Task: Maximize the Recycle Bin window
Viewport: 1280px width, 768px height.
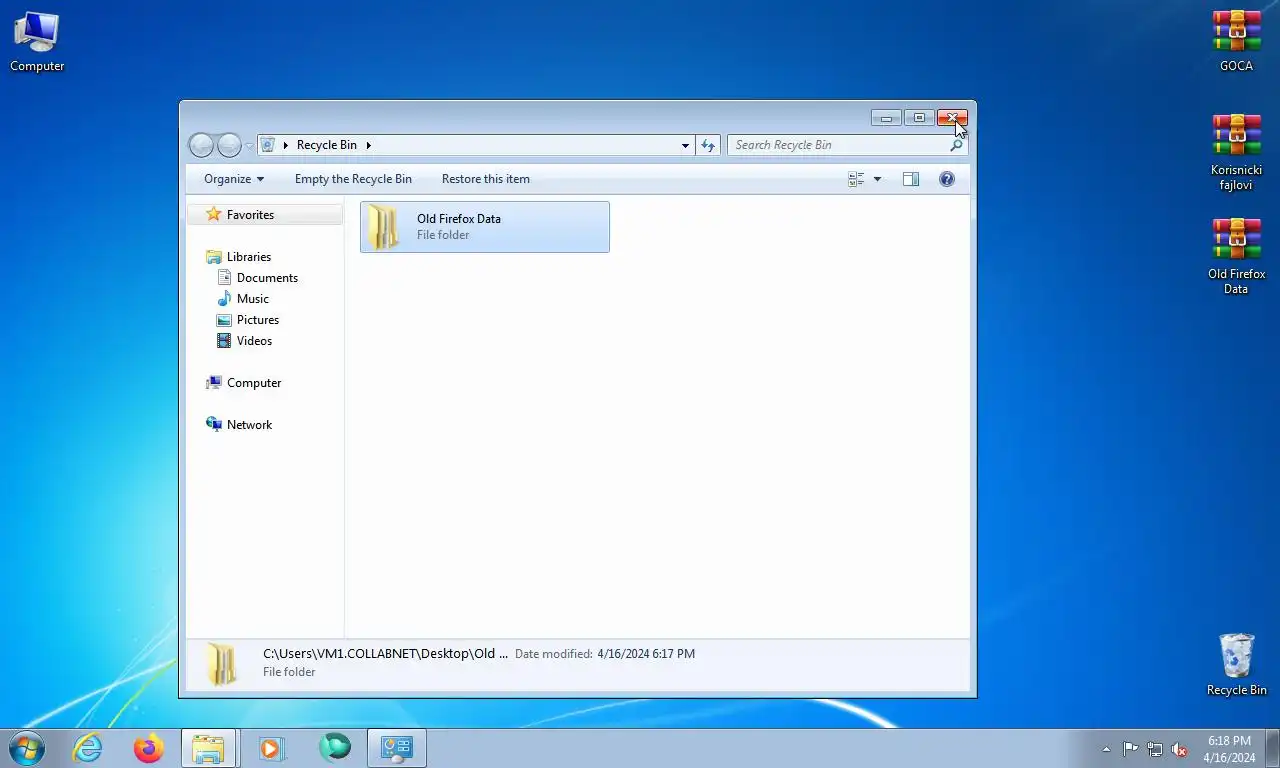Action: point(919,118)
